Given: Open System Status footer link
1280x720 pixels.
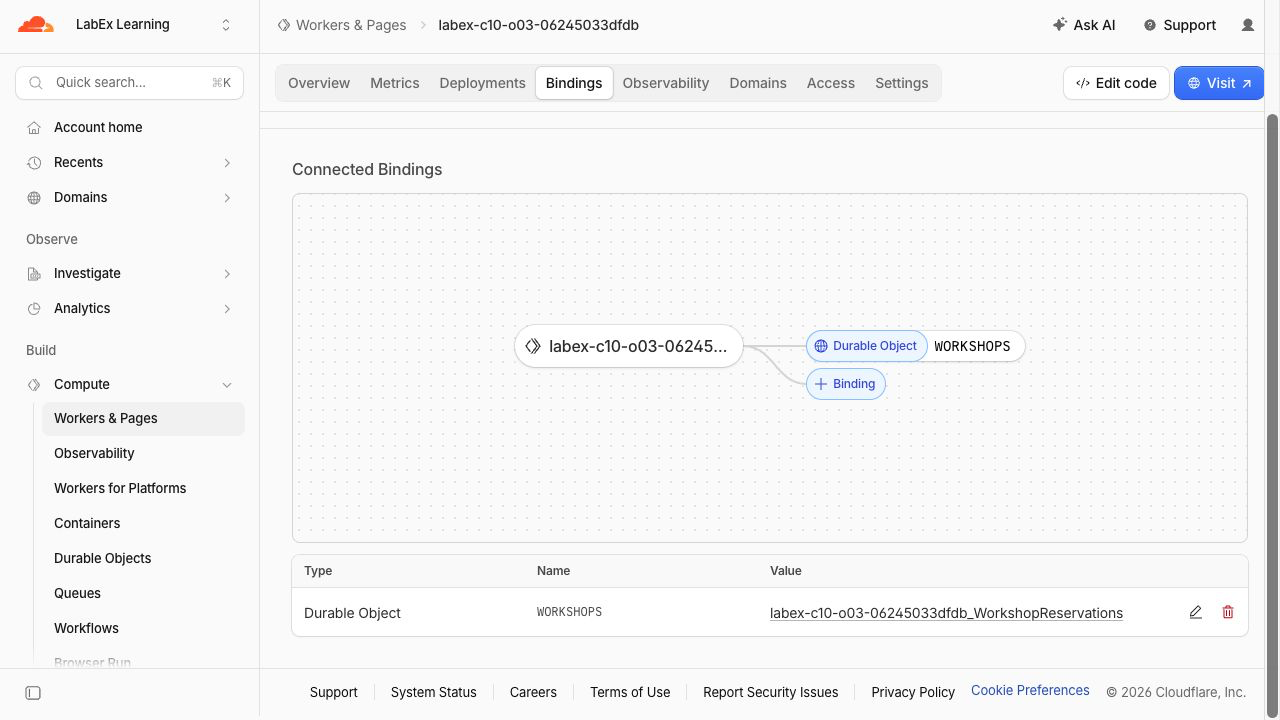Looking at the screenshot, I should [x=434, y=692].
